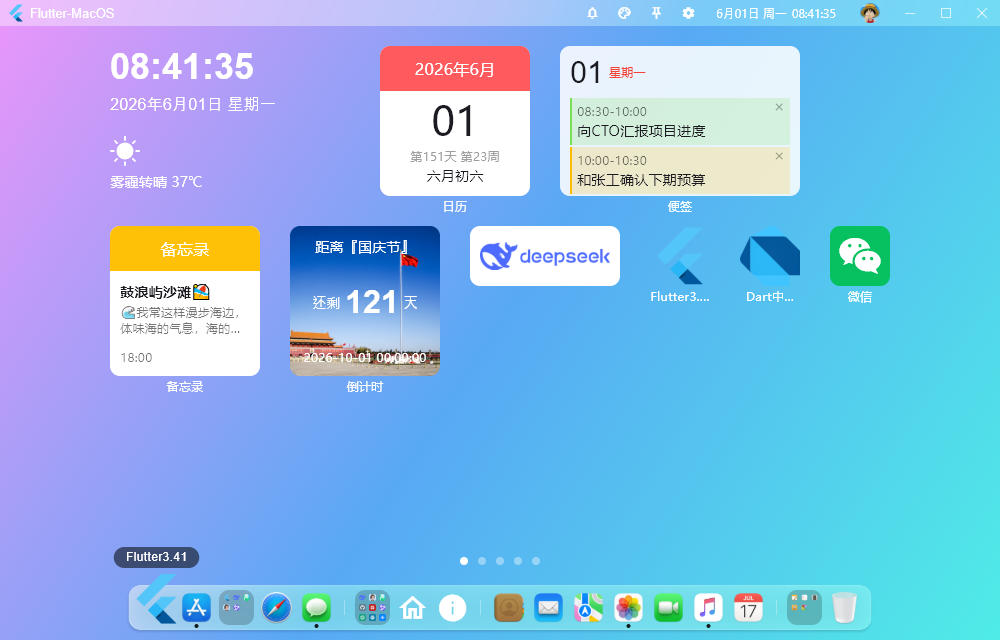This screenshot has height=640, width=1000.
Task: Click the 2026年6月01日 星期一 date text
Action: click(x=193, y=104)
